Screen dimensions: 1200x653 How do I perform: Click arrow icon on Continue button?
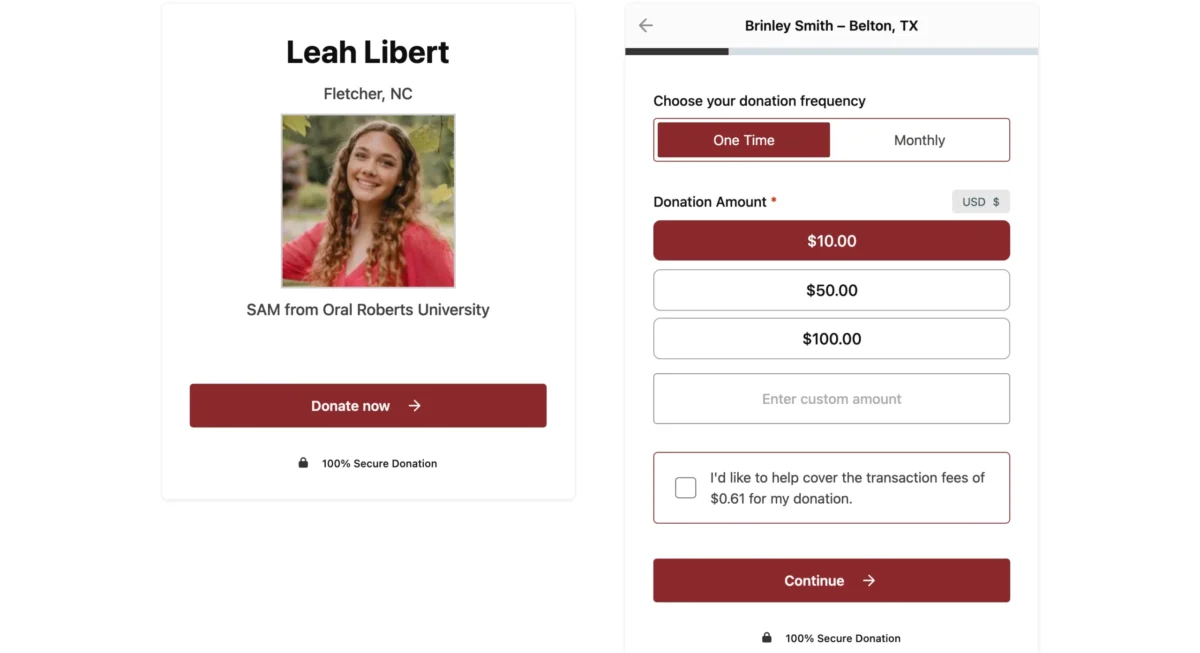click(x=869, y=581)
